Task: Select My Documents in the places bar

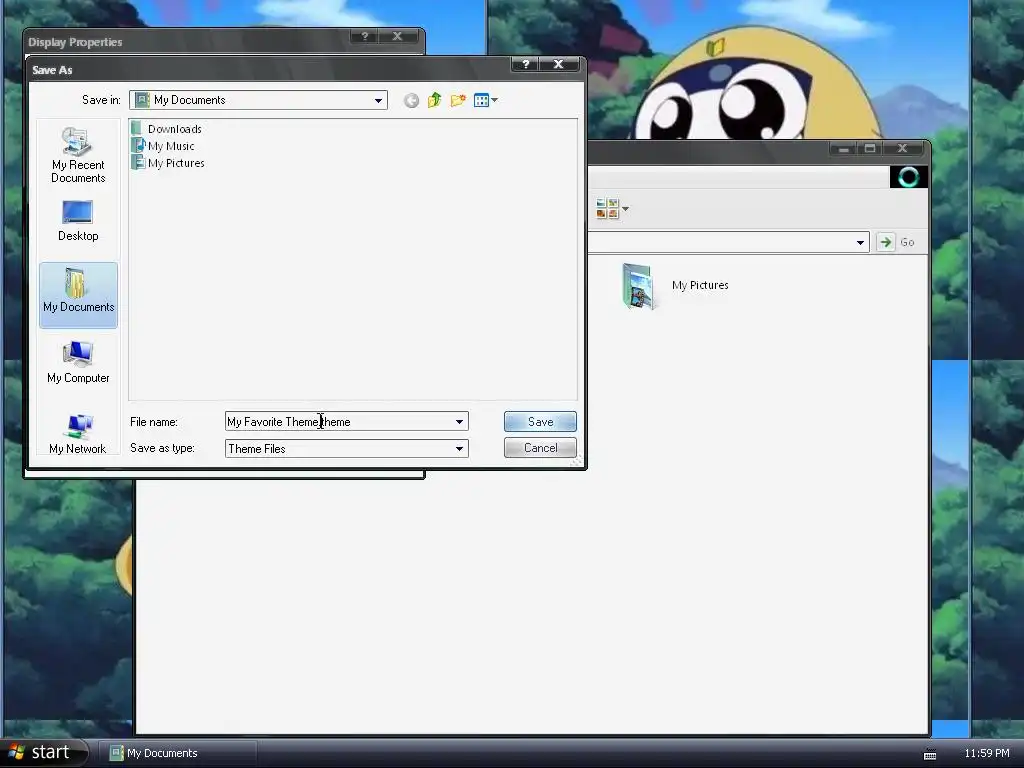Action: coord(78,295)
